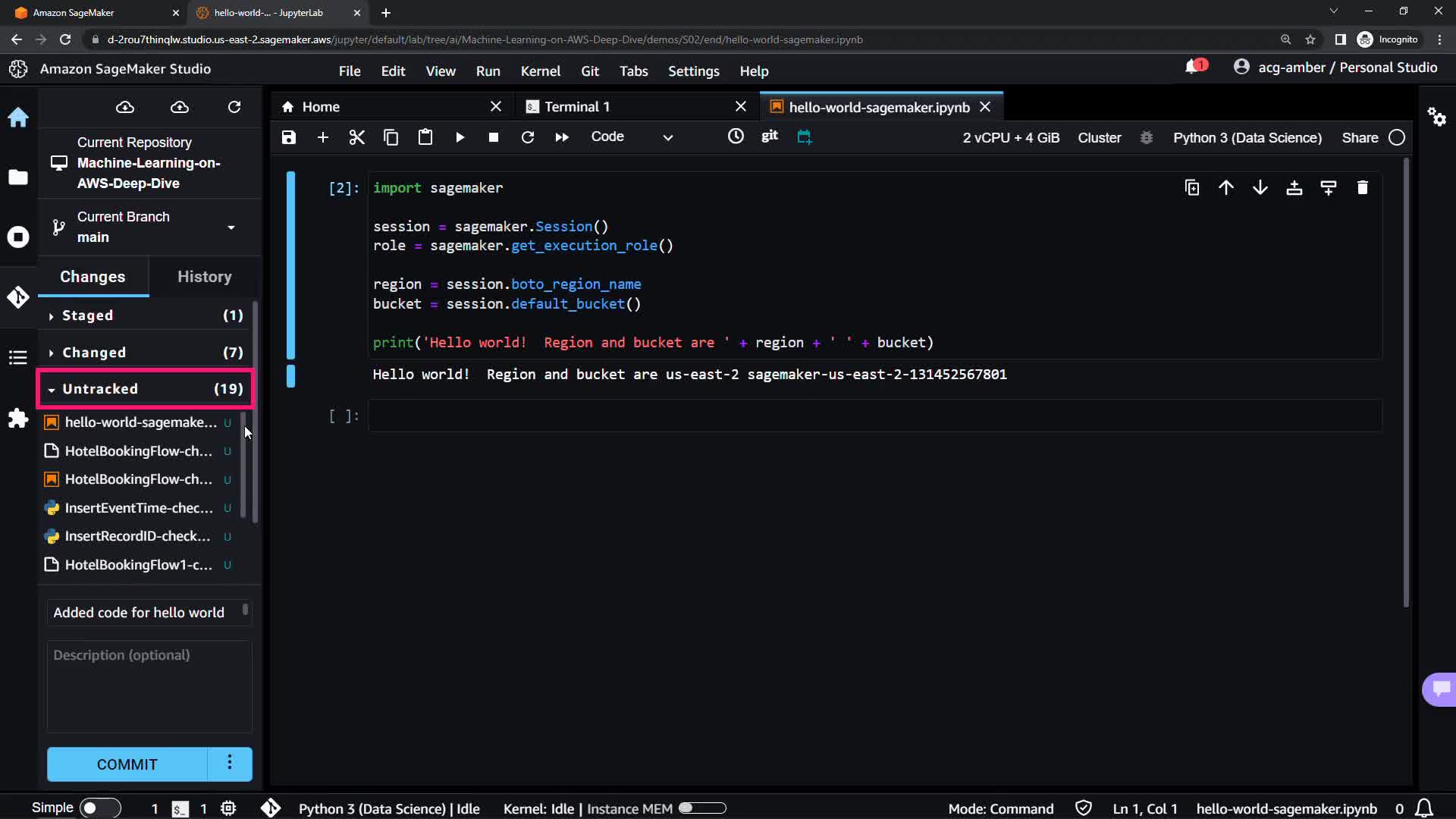
Task: Open the Code cell type dropdown
Action: pyautogui.click(x=631, y=137)
